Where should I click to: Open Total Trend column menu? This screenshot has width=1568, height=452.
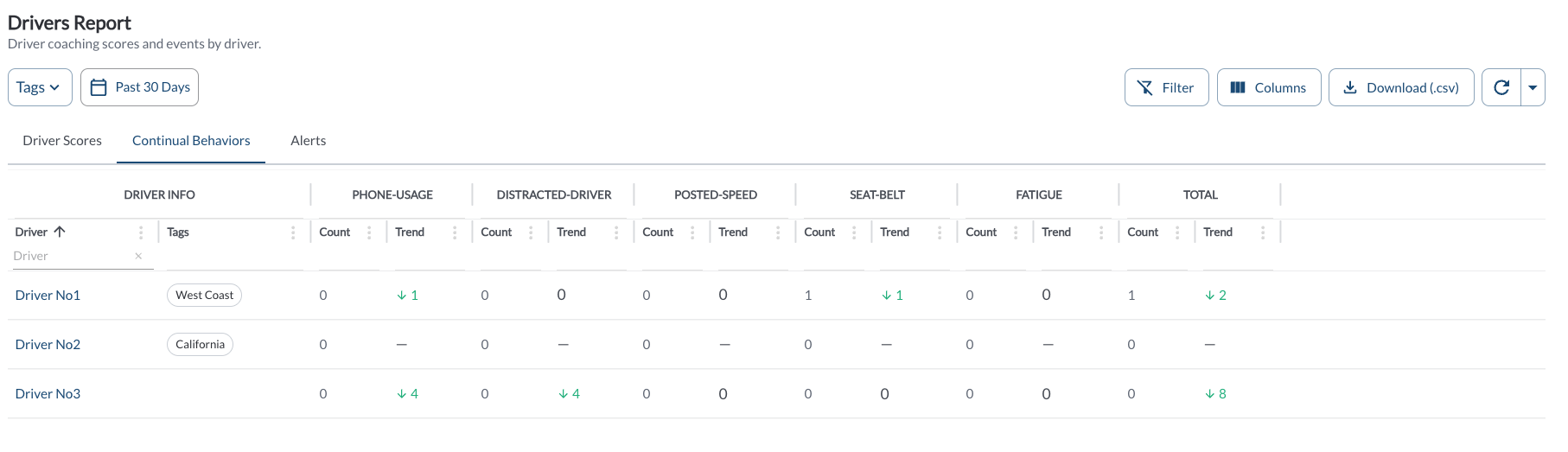[x=1263, y=232]
